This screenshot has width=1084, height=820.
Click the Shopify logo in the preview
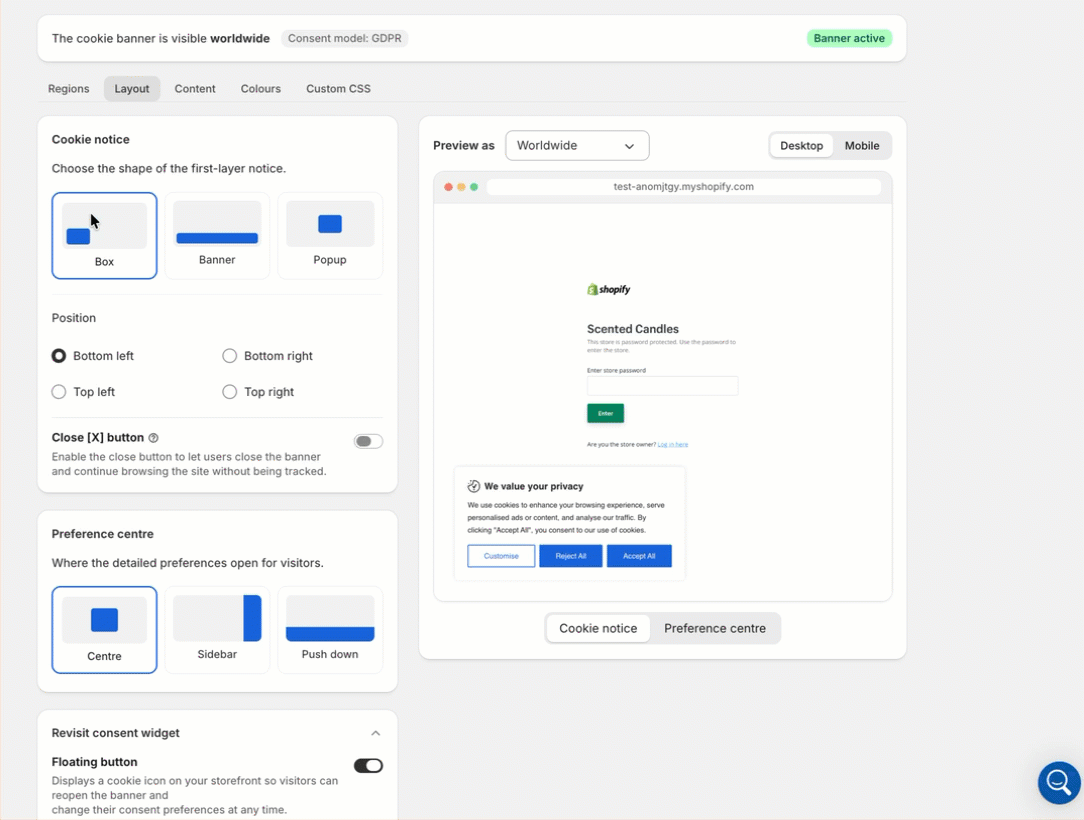[x=608, y=290]
